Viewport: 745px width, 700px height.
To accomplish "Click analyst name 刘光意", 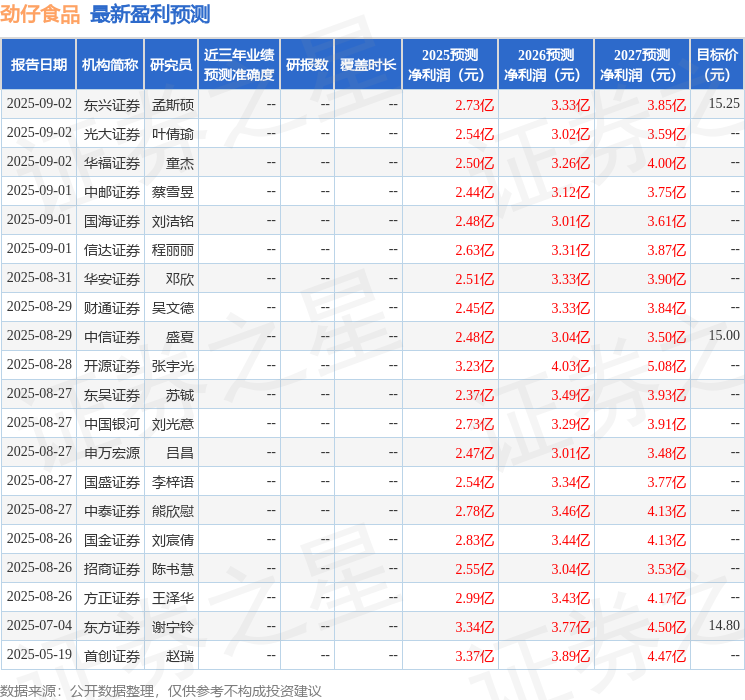I will tap(173, 424).
